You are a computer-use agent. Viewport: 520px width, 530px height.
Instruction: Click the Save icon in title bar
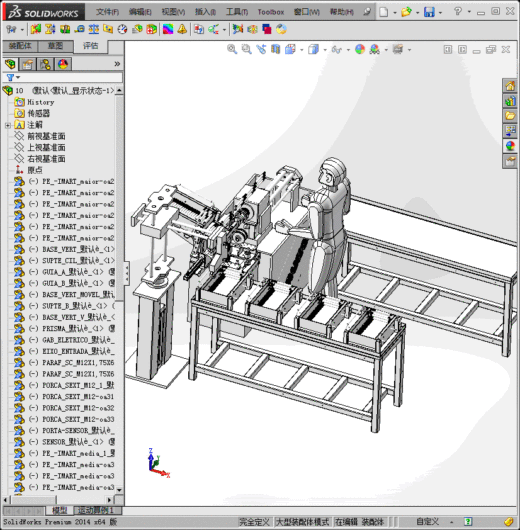(x=429, y=13)
